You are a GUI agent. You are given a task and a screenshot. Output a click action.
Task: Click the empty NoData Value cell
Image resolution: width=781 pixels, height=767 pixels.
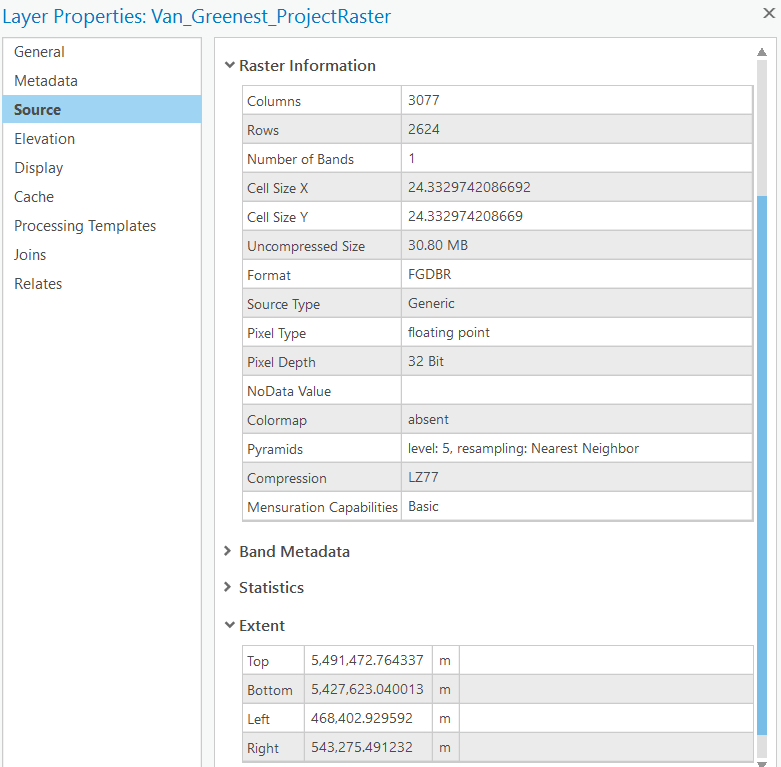click(576, 391)
